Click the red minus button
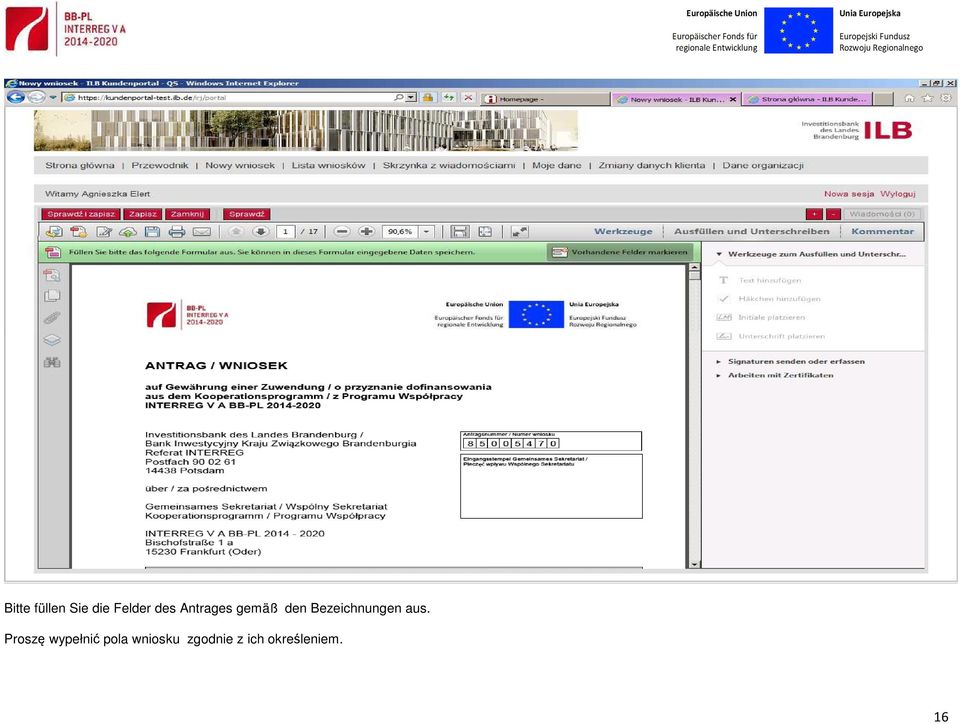Screen dimensions: 960x724 833,214
